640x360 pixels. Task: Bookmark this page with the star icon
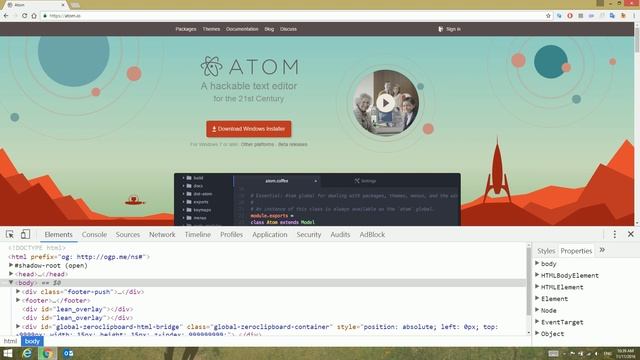tap(548, 16)
